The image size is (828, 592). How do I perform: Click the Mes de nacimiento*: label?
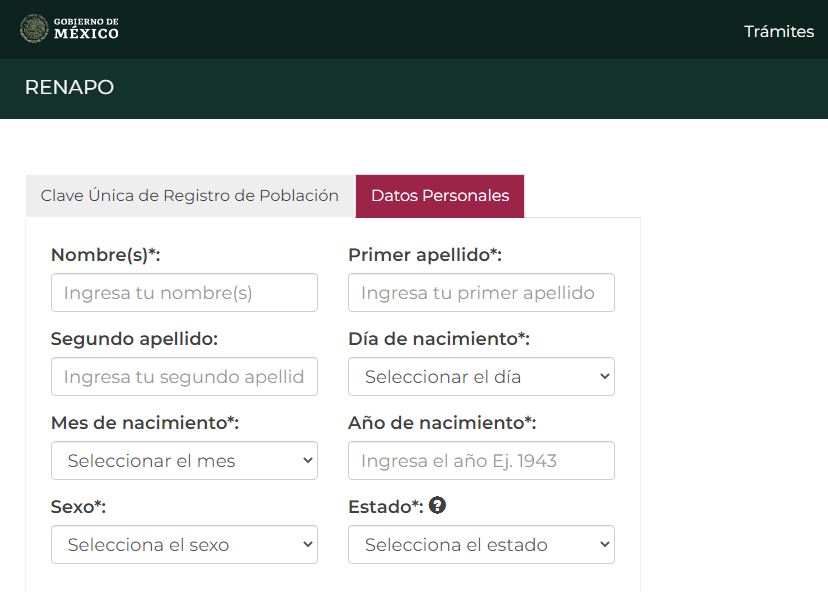click(x=145, y=423)
